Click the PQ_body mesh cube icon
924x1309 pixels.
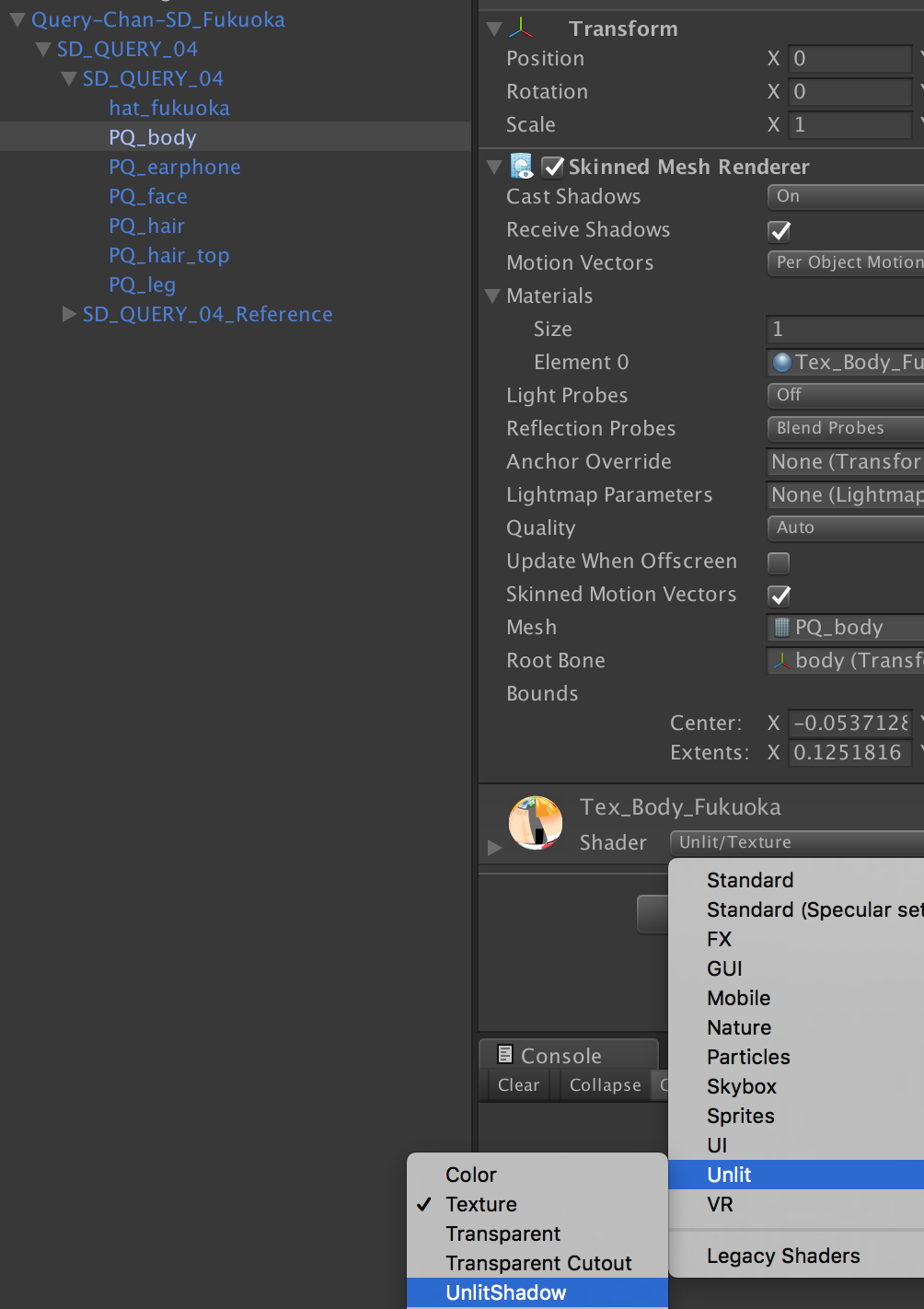pyautogui.click(x=783, y=627)
